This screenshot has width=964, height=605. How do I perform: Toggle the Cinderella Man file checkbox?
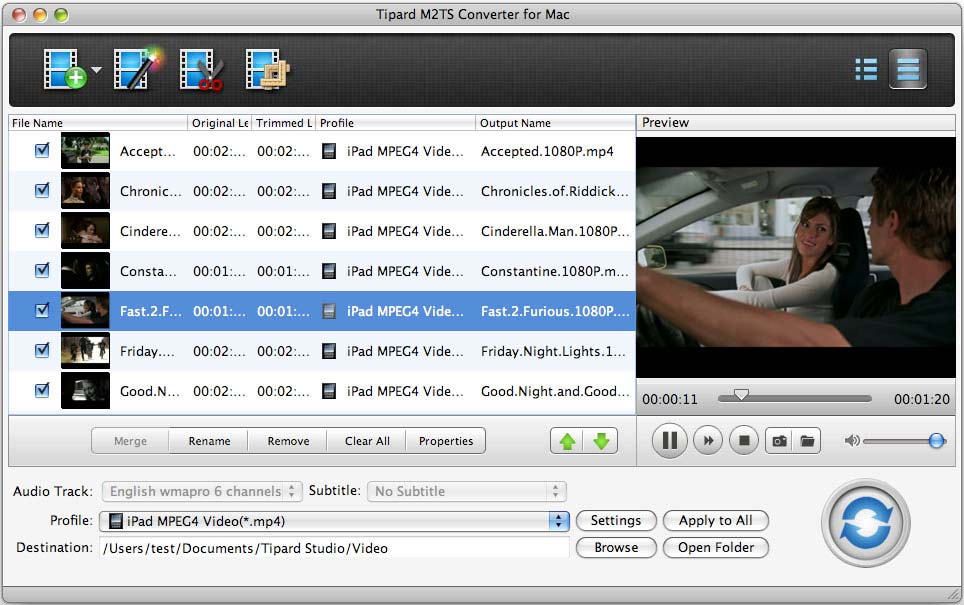pyautogui.click(x=42, y=230)
